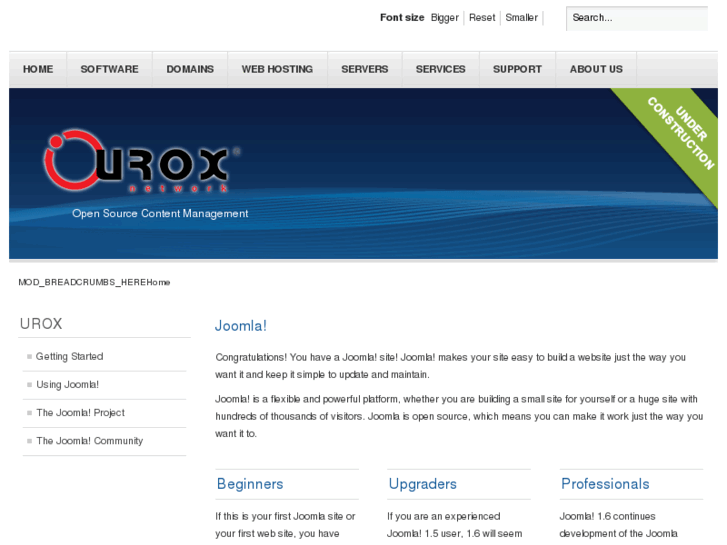Click Home in the breadcrumbs
727x545 pixels.
click(158, 282)
